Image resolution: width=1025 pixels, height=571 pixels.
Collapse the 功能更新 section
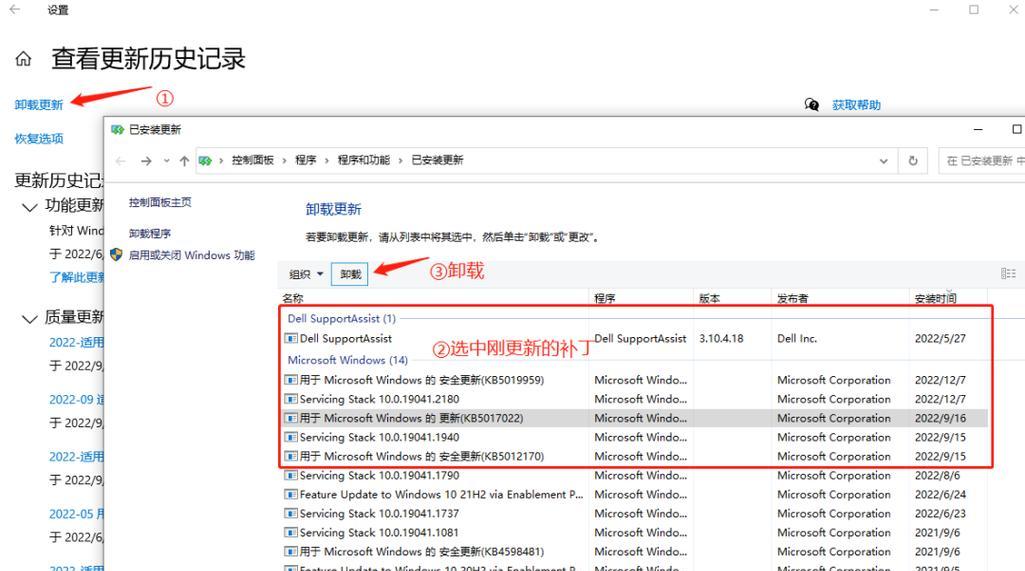[29, 207]
